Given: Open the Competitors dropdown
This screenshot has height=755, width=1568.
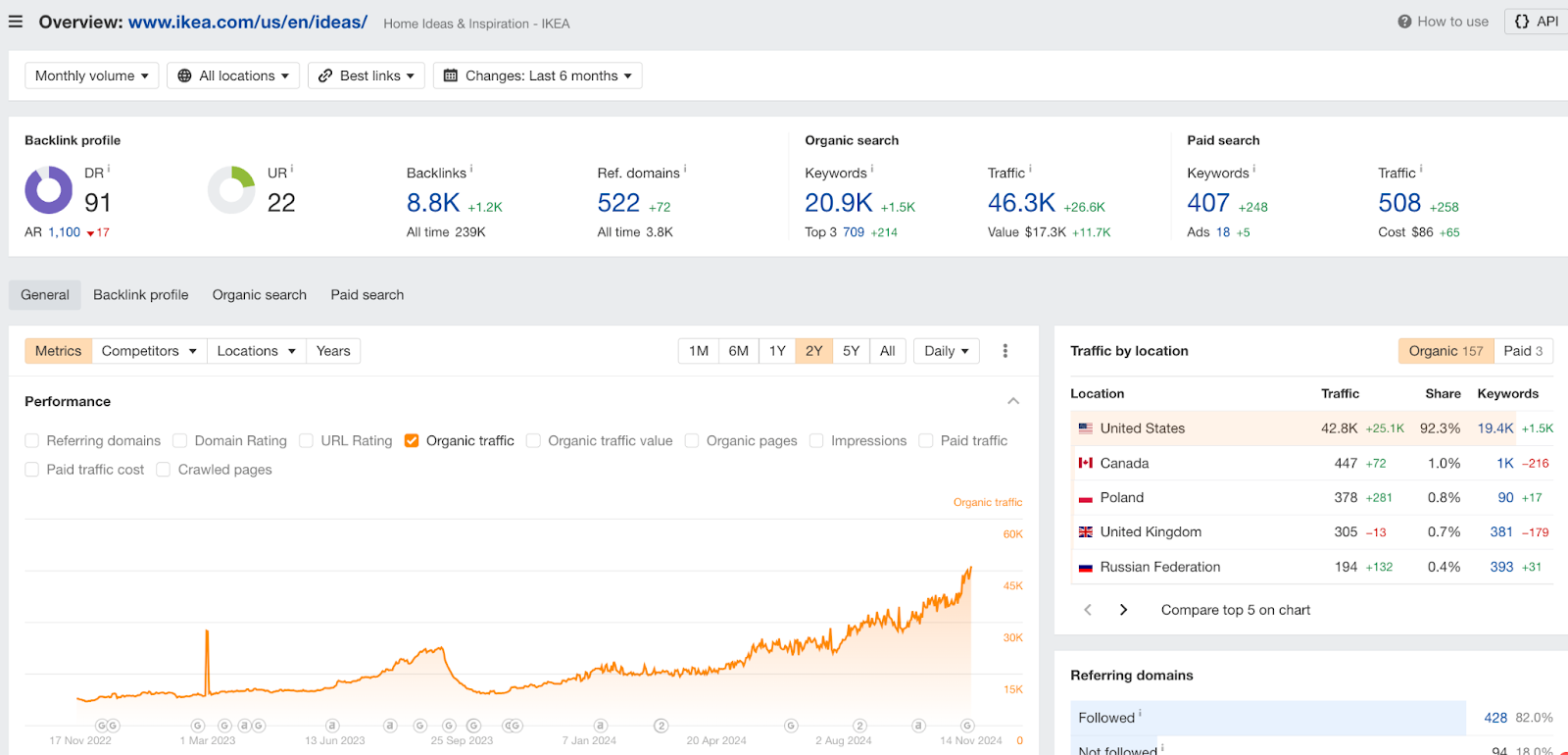Looking at the screenshot, I should 150,351.
